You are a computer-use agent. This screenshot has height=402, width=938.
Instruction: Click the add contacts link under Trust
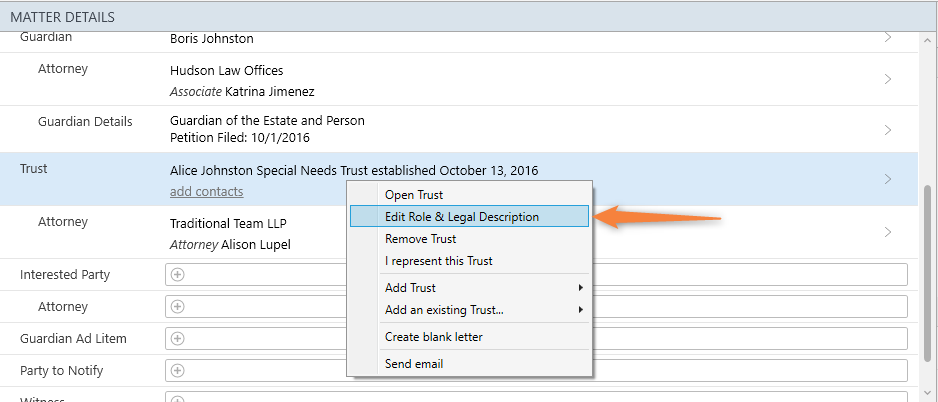pyautogui.click(x=206, y=191)
